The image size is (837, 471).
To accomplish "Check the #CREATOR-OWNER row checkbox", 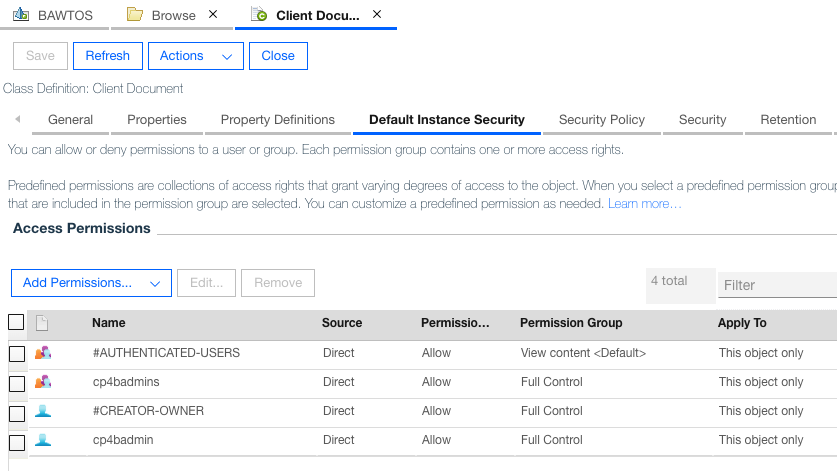I will pos(17,413).
